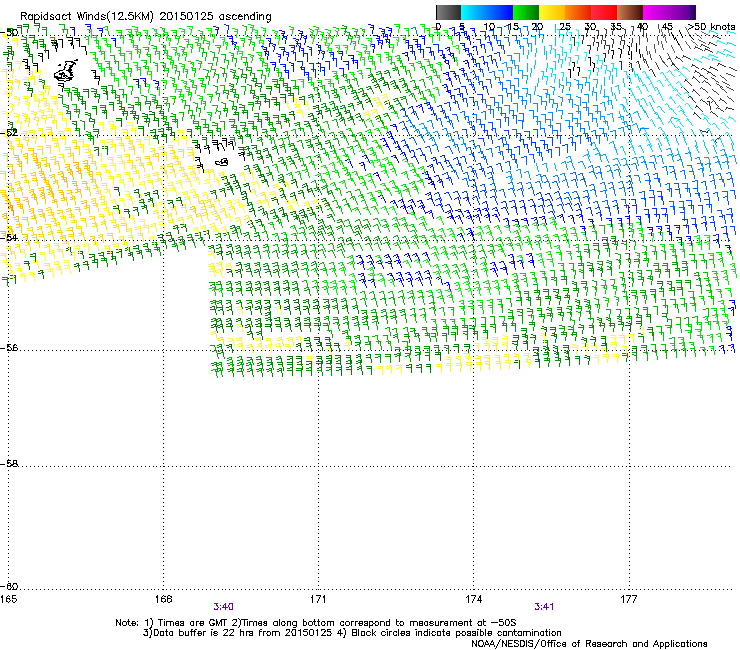Click the legend label '35'
Image resolution: width=740 pixels, height=650 pixels.
616,26
